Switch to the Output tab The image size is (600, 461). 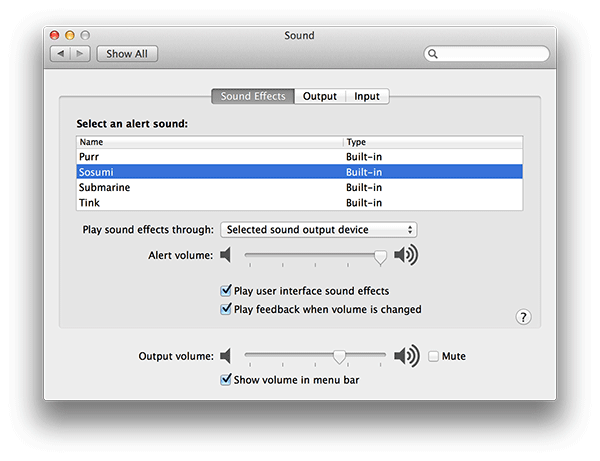[320, 97]
